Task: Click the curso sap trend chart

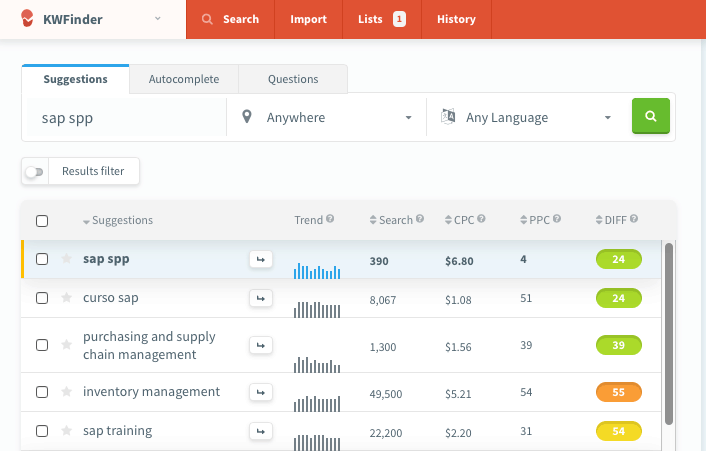Action: coord(317,310)
